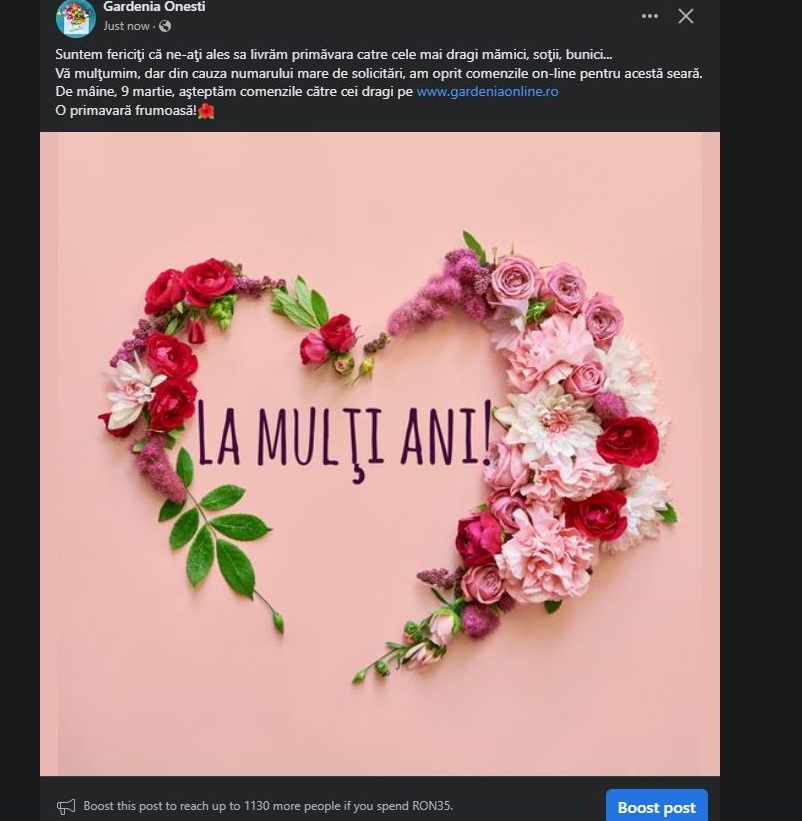The width and height of the screenshot is (802, 821).
Task: Click the large white dahlia in the photo
Action: [x=549, y=419]
